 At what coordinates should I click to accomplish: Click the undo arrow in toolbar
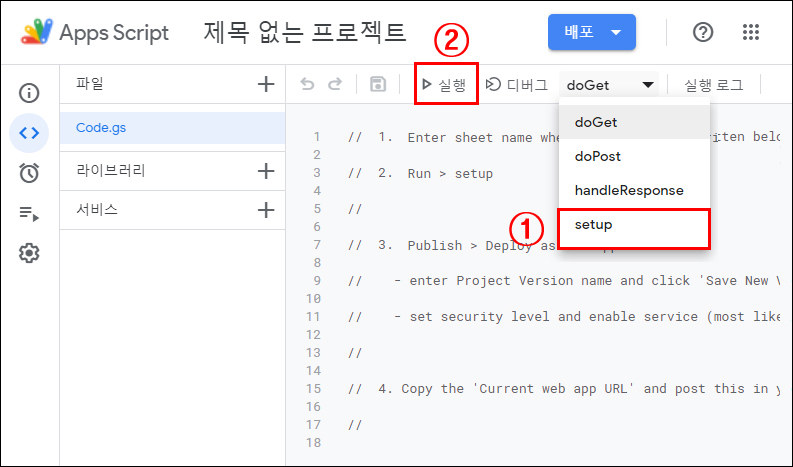[309, 85]
